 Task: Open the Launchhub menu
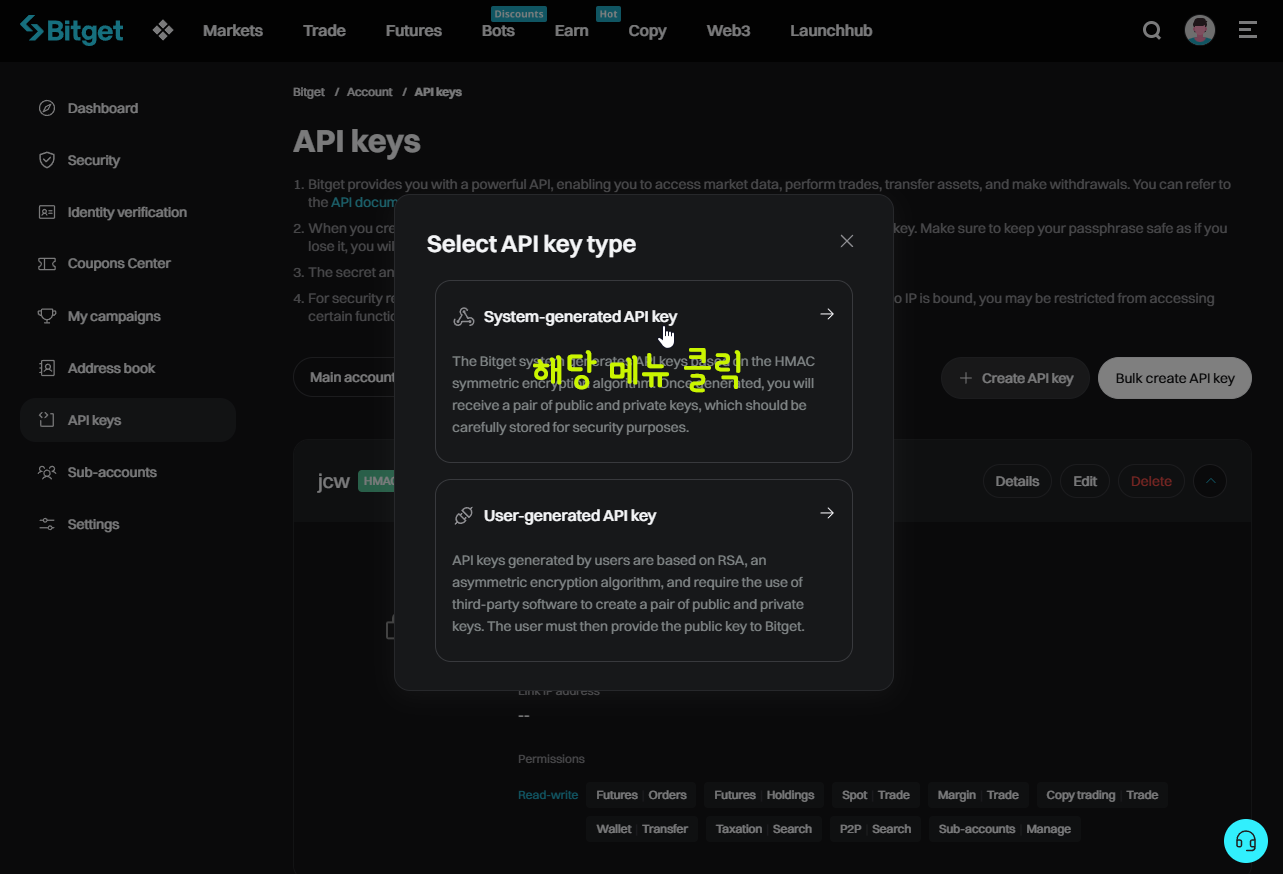(x=831, y=31)
